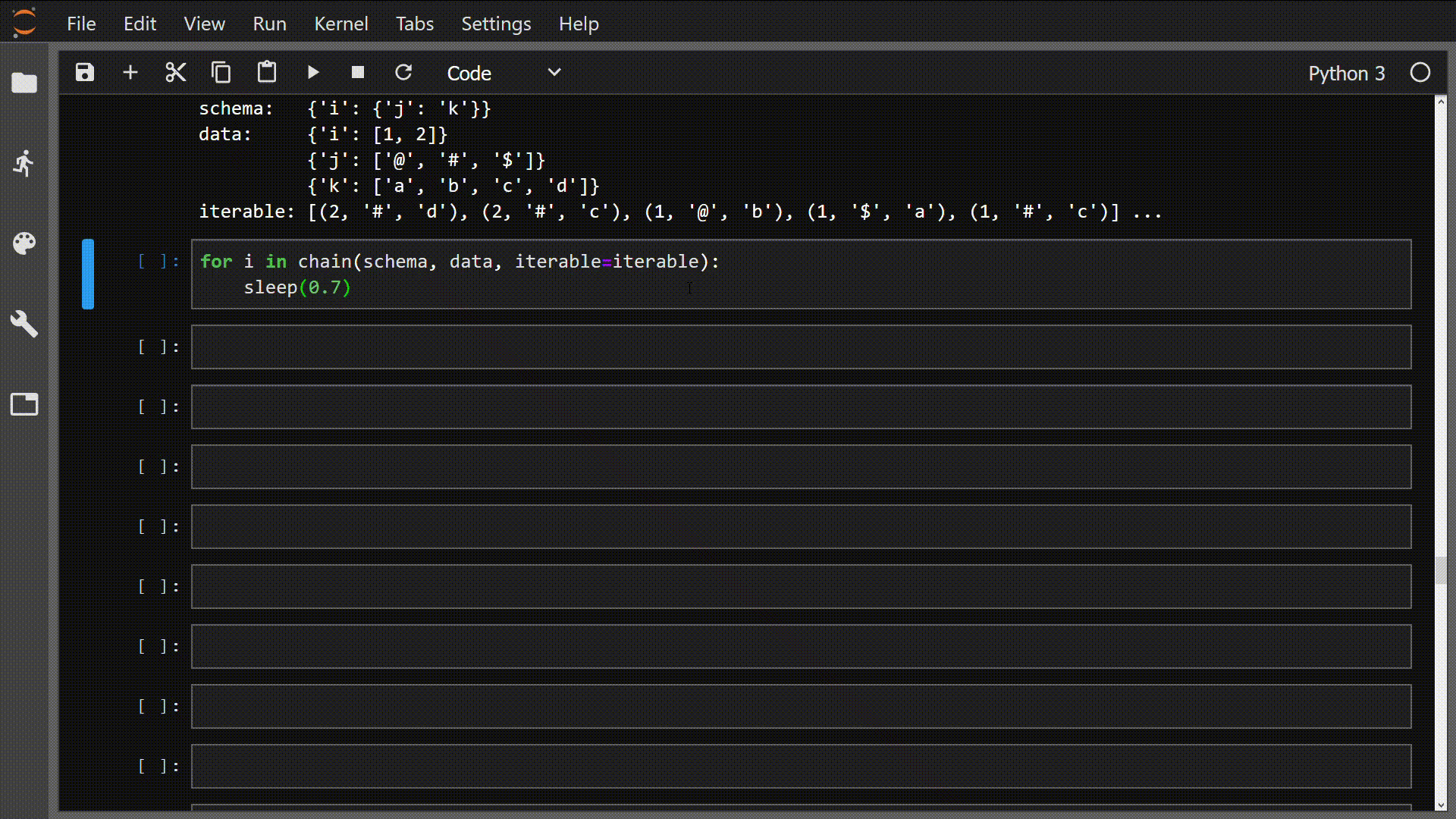Show running terminals and kernels panel
The width and height of the screenshot is (1456, 819).
pos(24,163)
